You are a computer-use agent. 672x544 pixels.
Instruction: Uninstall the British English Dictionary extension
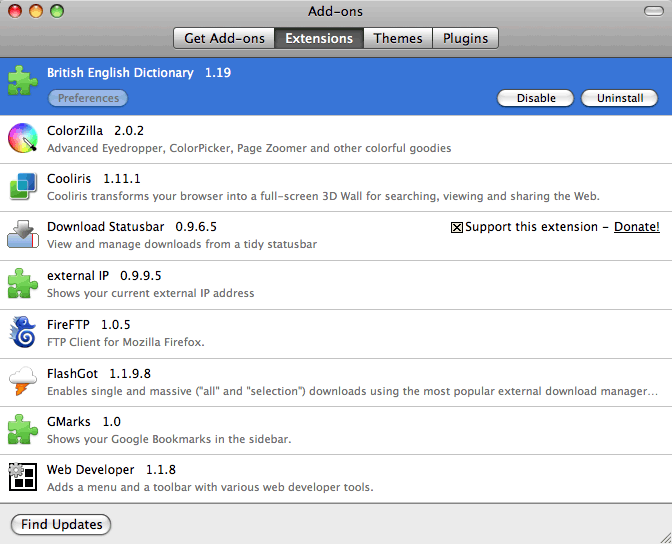[619, 98]
